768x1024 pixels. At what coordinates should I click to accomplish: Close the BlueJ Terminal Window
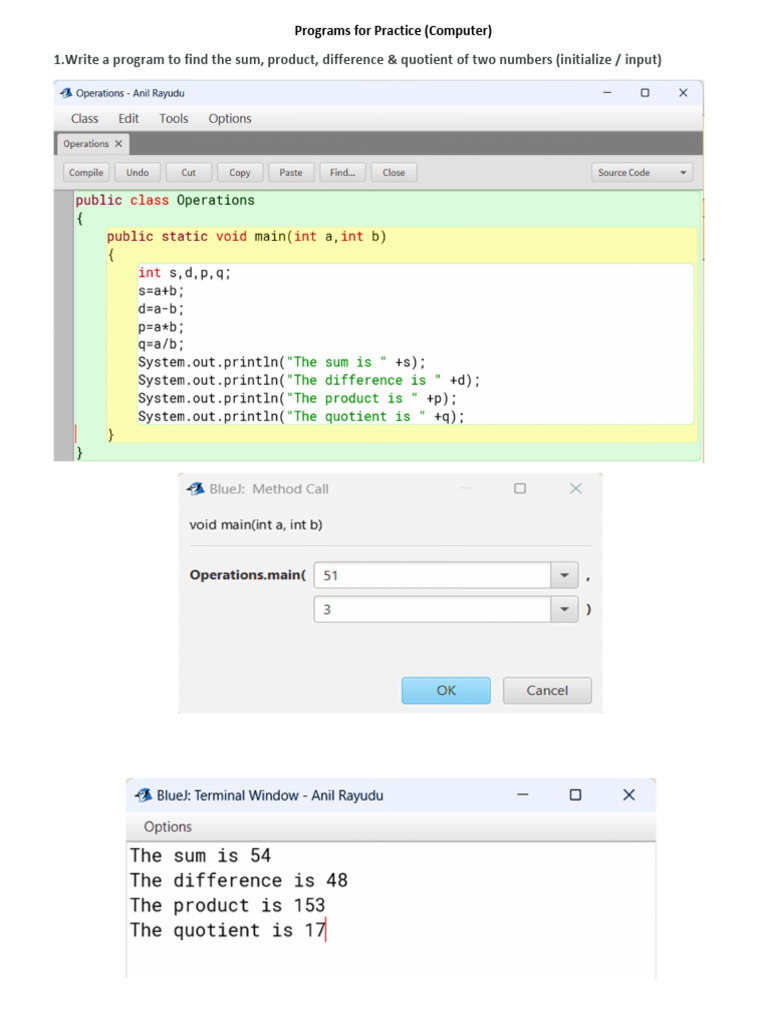pyautogui.click(x=629, y=795)
